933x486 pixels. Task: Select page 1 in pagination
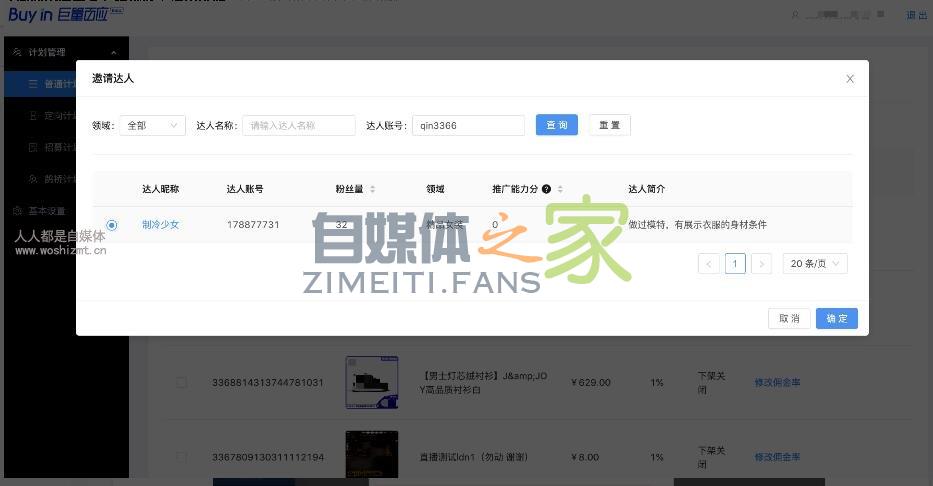tap(735, 264)
